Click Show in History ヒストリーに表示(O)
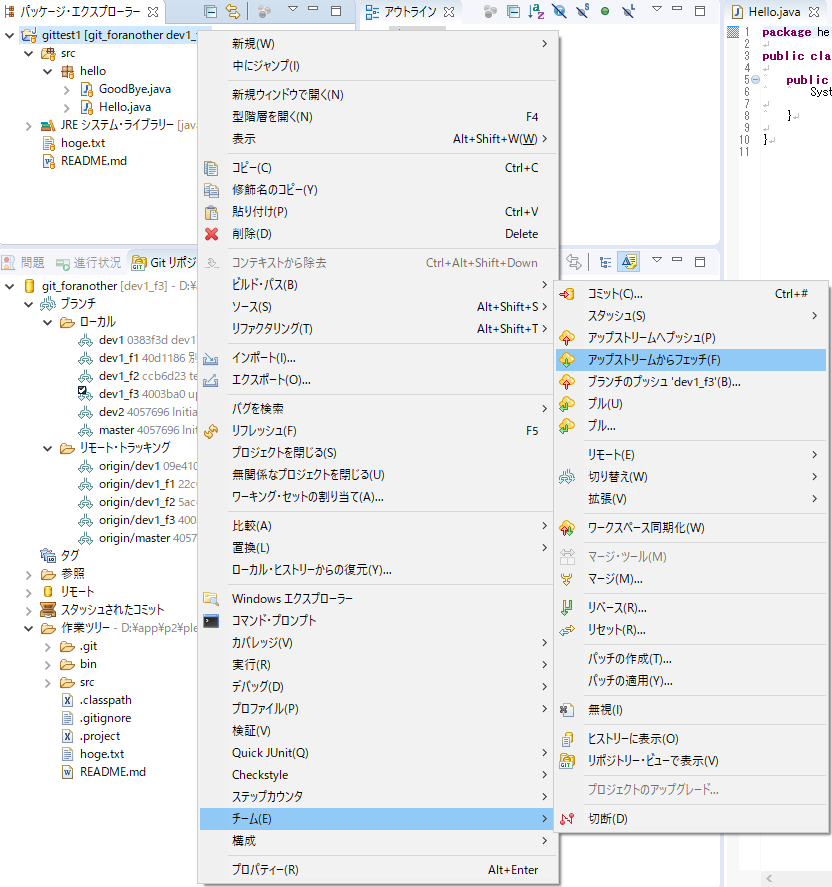Image resolution: width=832 pixels, height=887 pixels. click(691, 739)
